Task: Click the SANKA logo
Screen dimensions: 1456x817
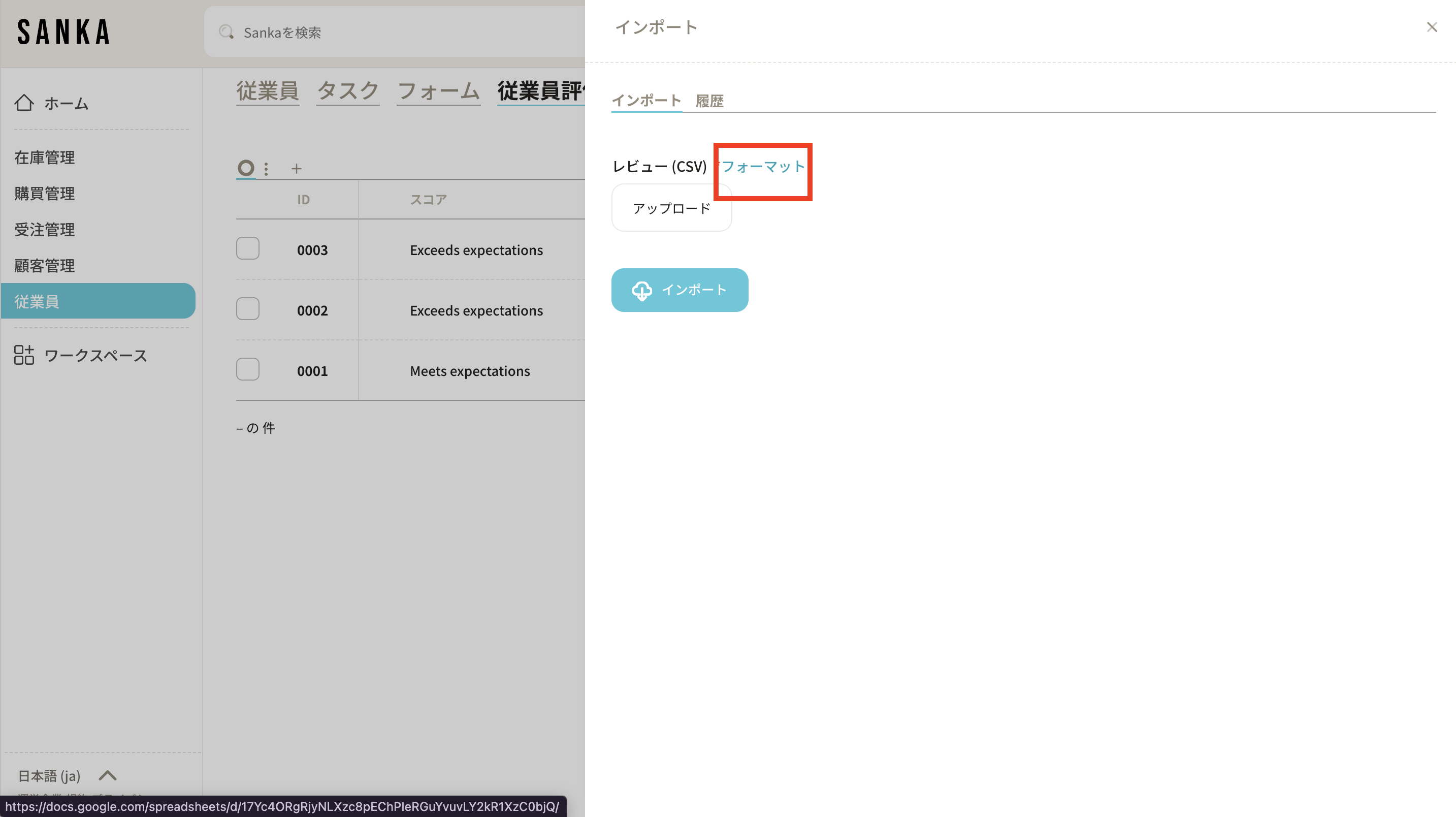Action: (63, 32)
